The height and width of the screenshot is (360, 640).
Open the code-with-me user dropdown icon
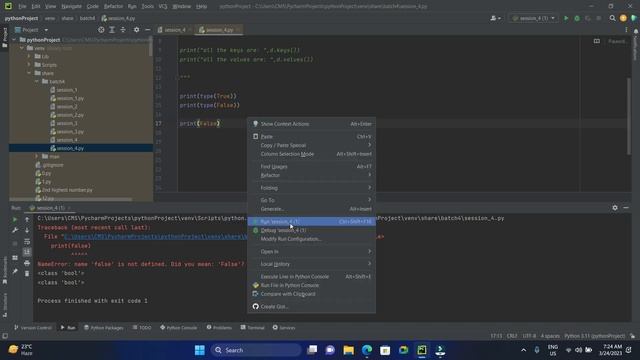(496, 18)
